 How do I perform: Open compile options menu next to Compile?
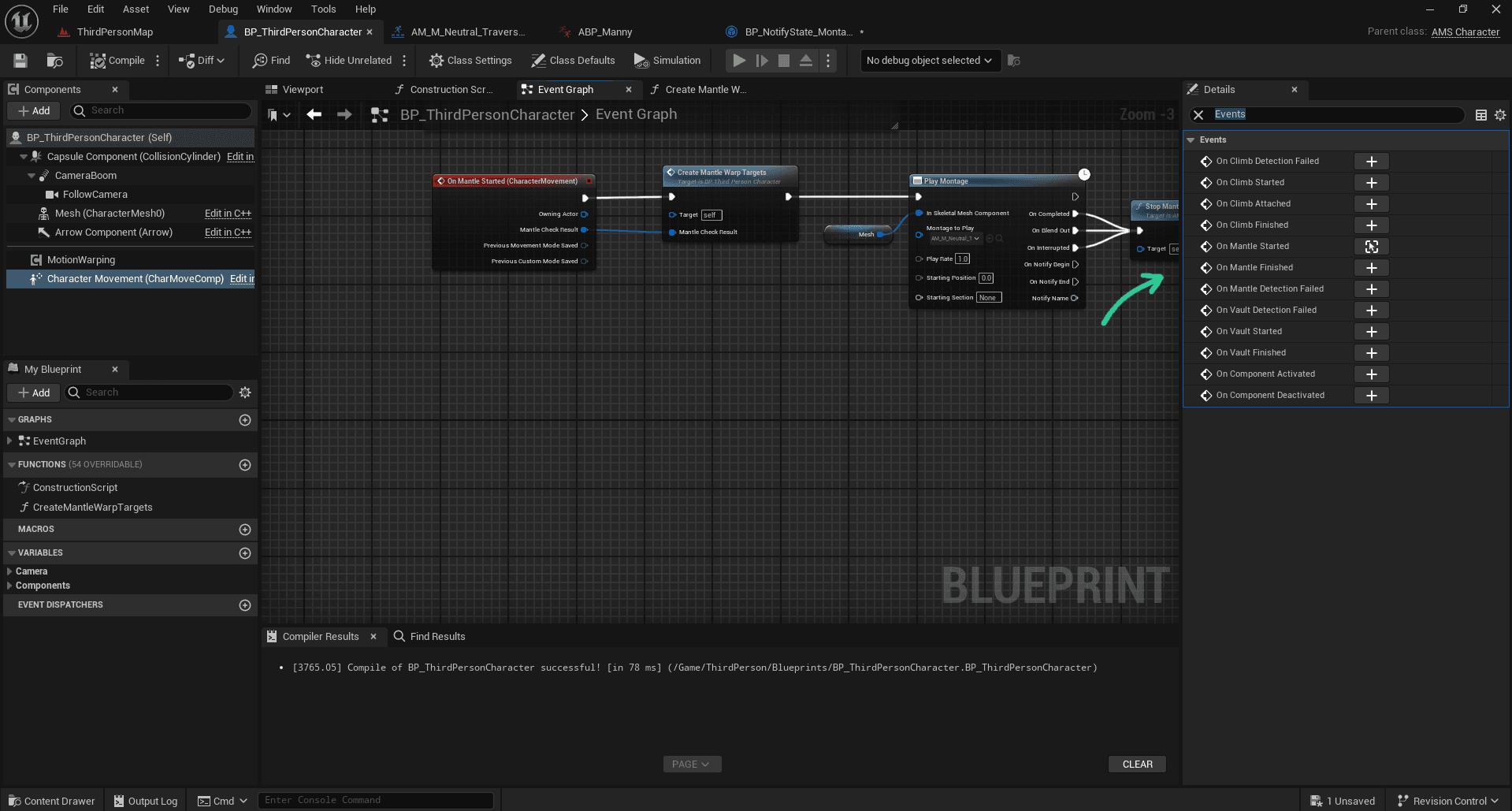tap(158, 61)
